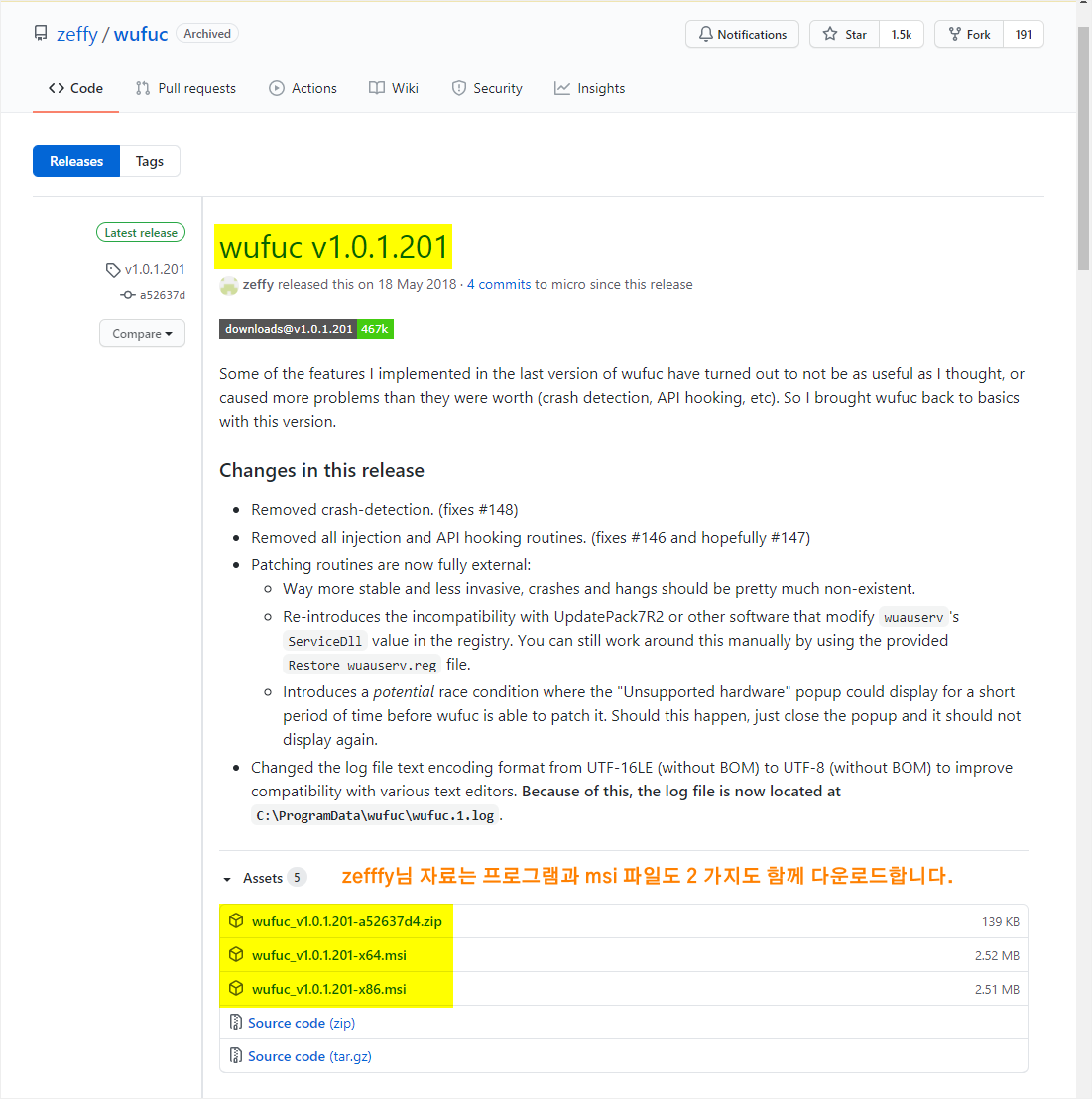Open the 191 forks count

tap(1024, 34)
